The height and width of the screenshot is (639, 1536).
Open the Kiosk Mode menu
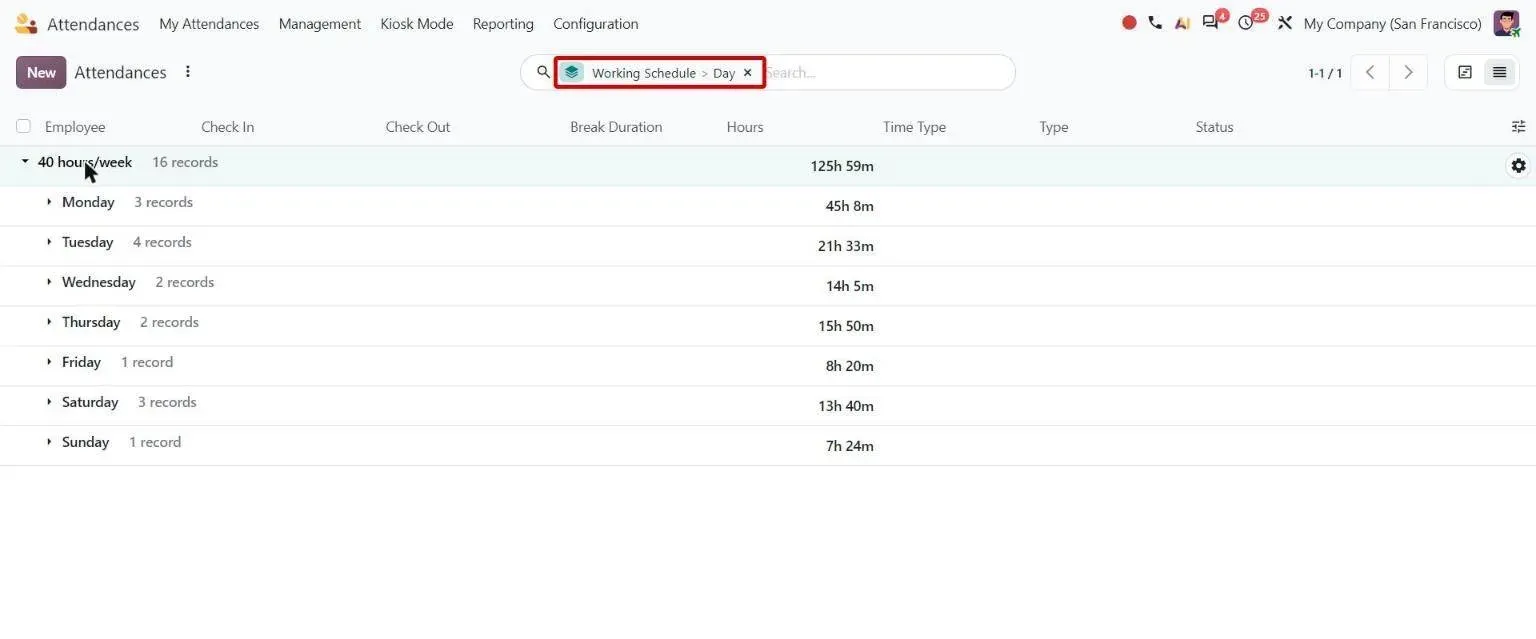click(x=417, y=24)
